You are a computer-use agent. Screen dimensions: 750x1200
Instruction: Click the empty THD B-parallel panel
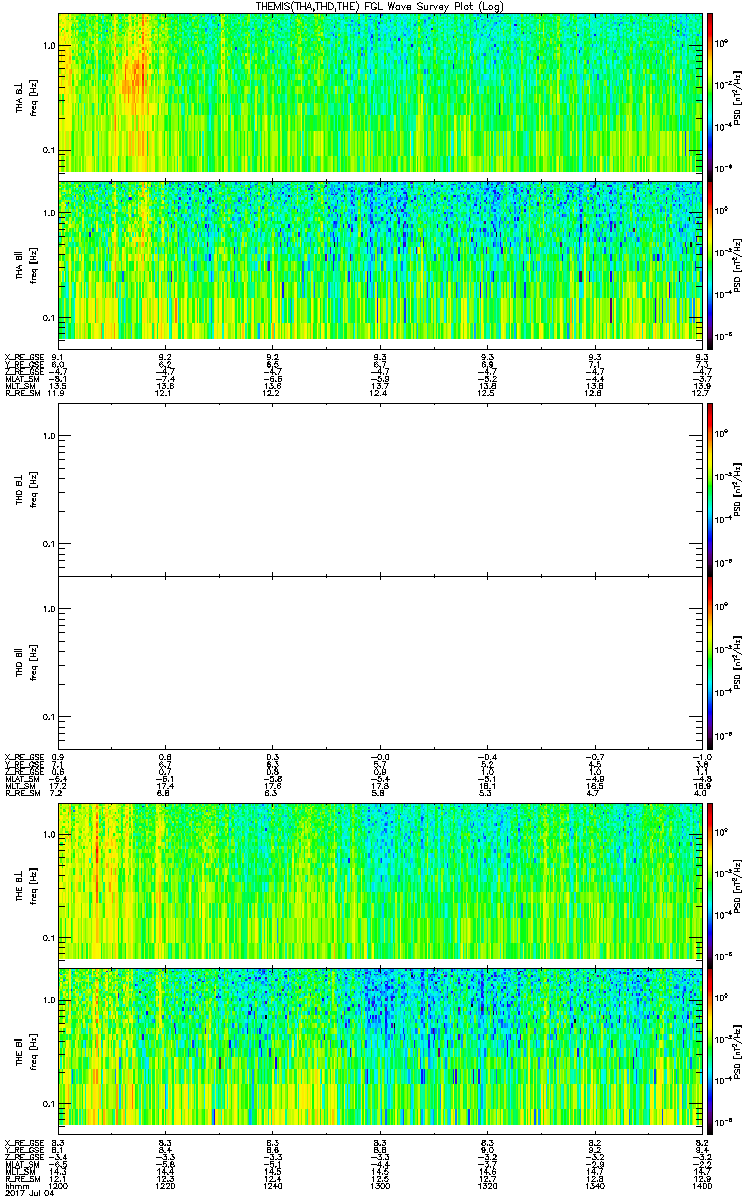click(x=379, y=663)
